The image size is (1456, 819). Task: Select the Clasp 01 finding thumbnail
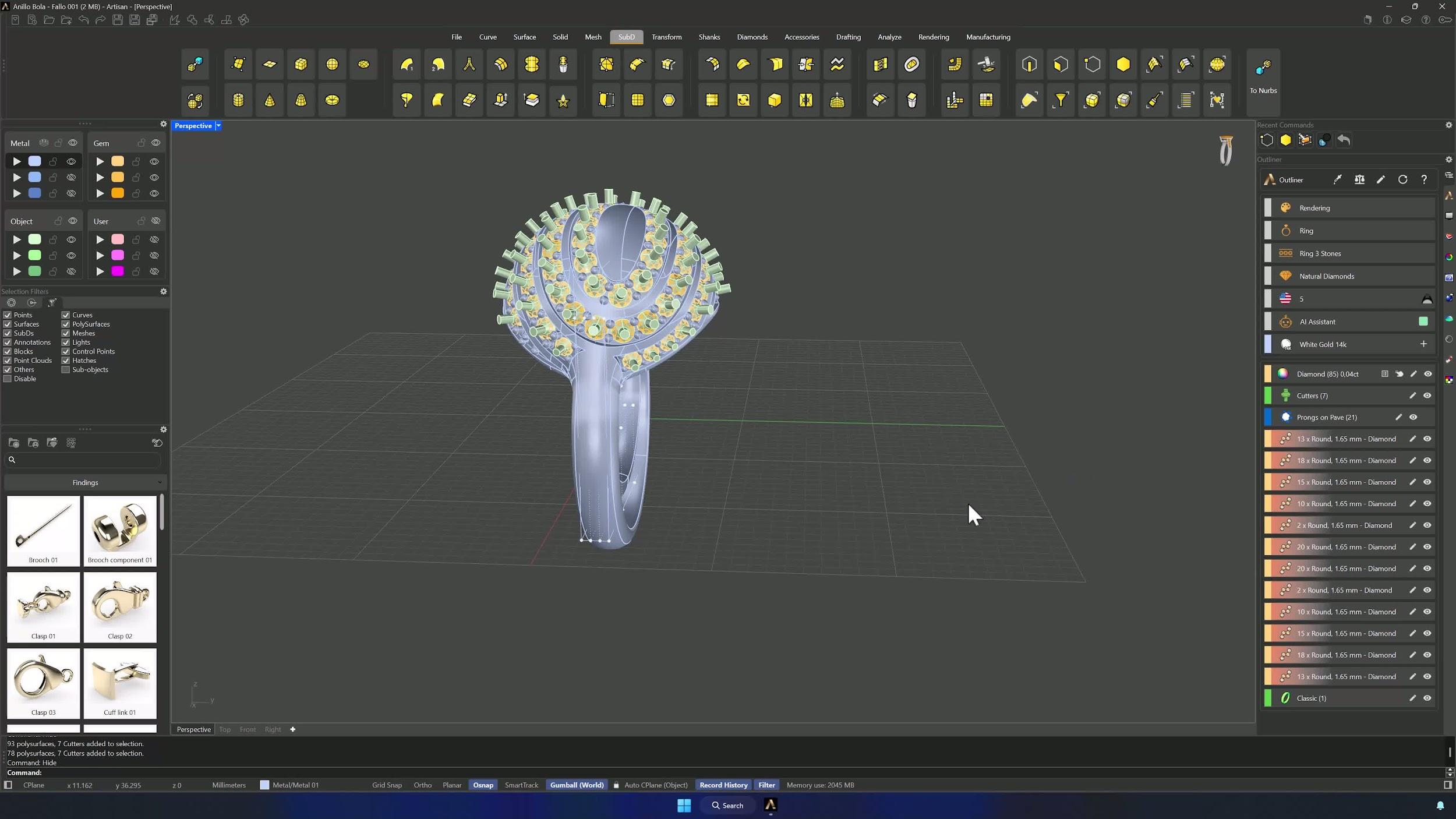tap(44, 608)
